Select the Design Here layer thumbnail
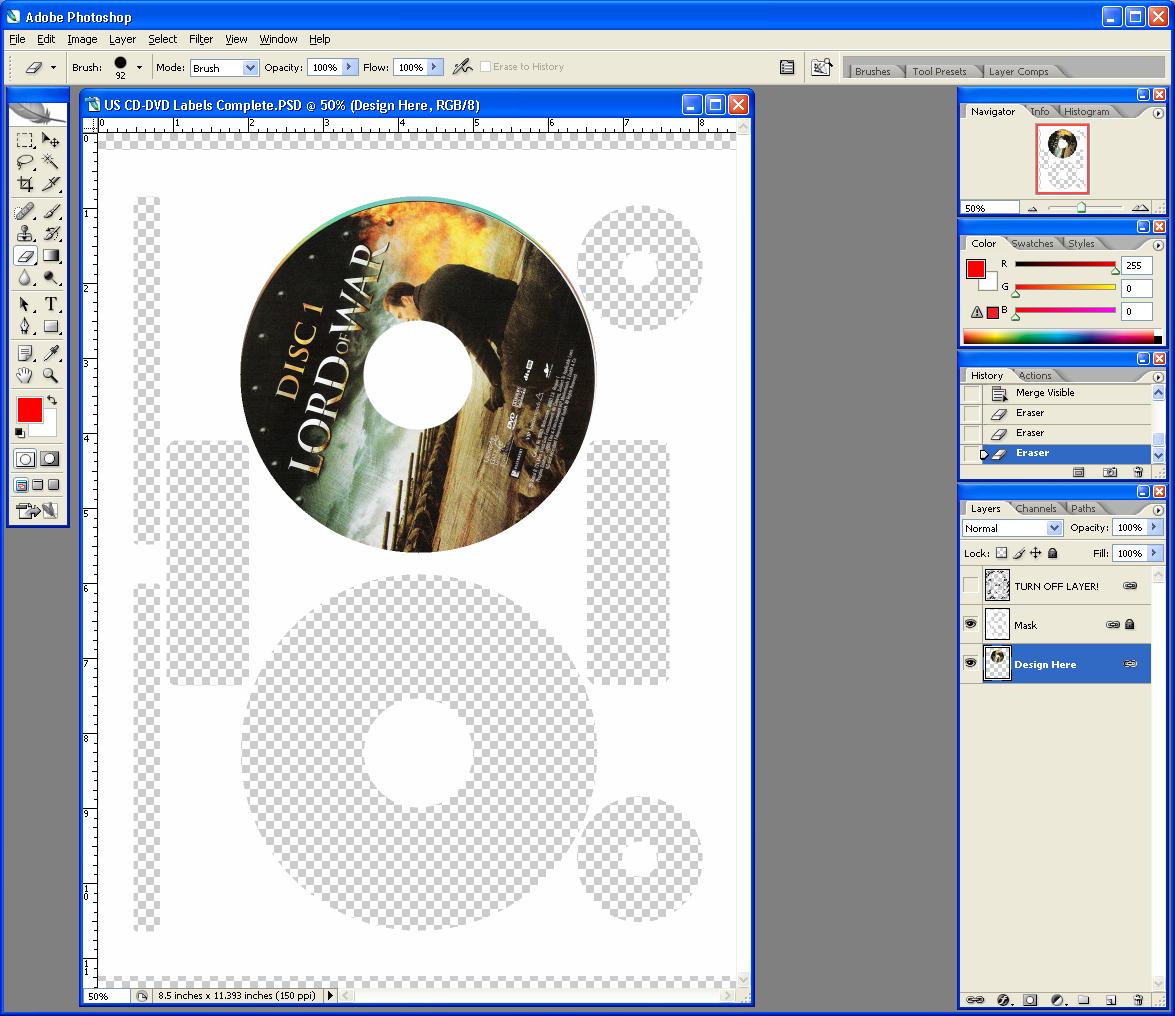The image size is (1175, 1016). tap(997, 664)
